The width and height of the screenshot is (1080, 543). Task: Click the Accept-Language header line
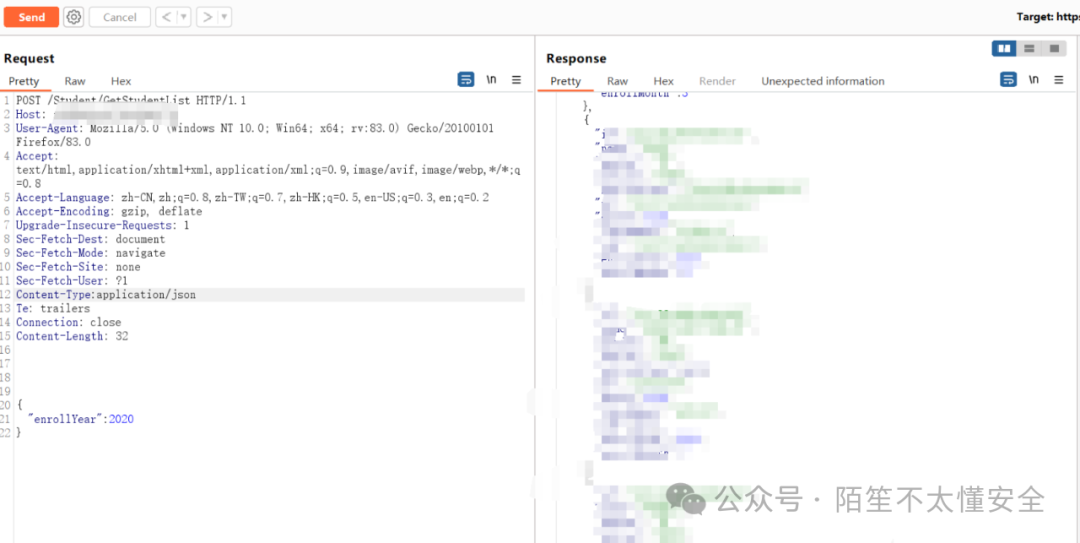pyautogui.click(x=253, y=198)
